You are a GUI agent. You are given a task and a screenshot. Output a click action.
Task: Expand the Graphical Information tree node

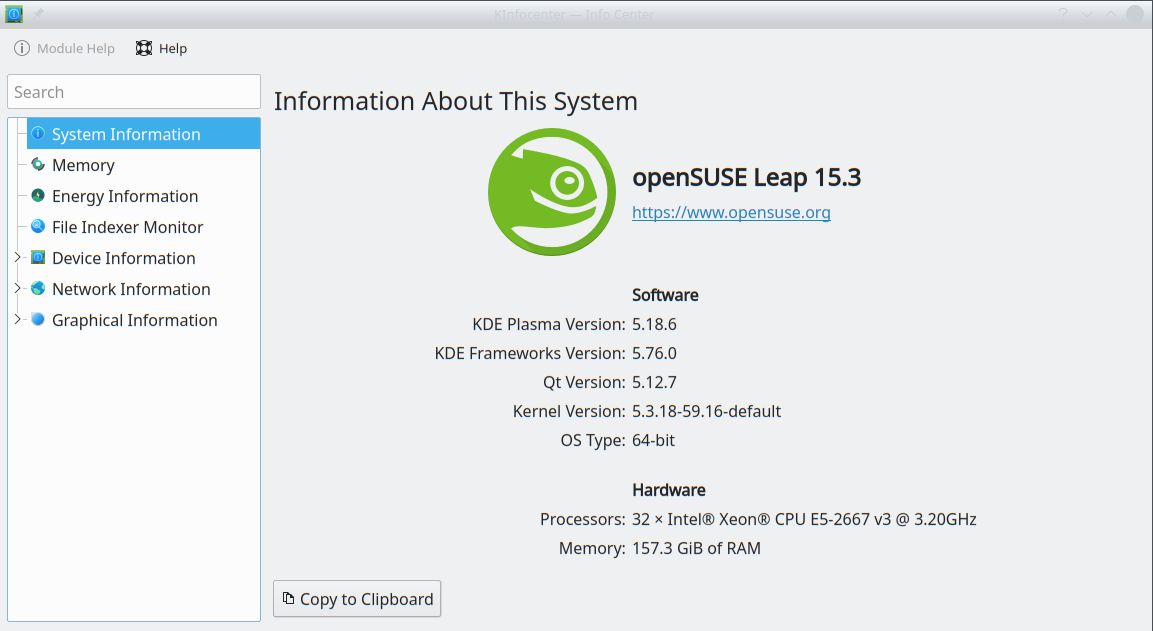17,320
